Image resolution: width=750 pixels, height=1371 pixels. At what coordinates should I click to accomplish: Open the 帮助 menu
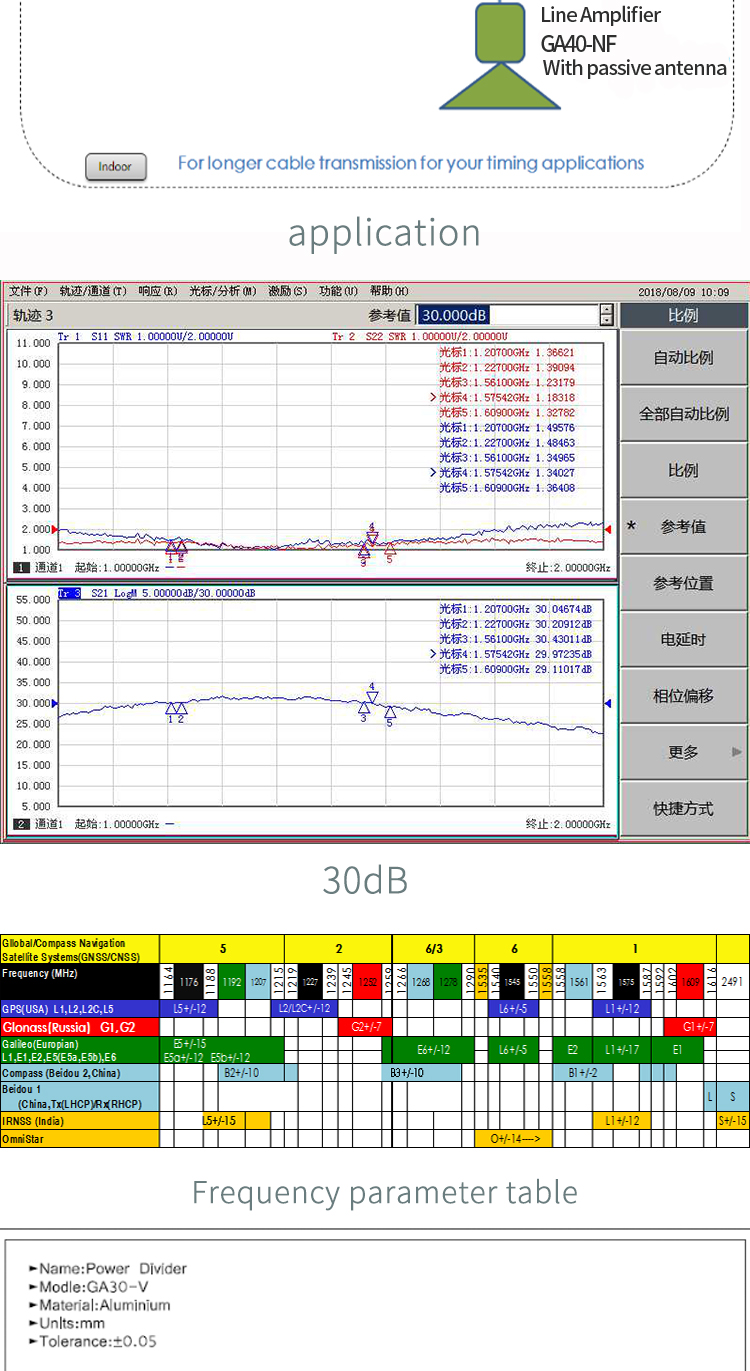pyautogui.click(x=383, y=291)
